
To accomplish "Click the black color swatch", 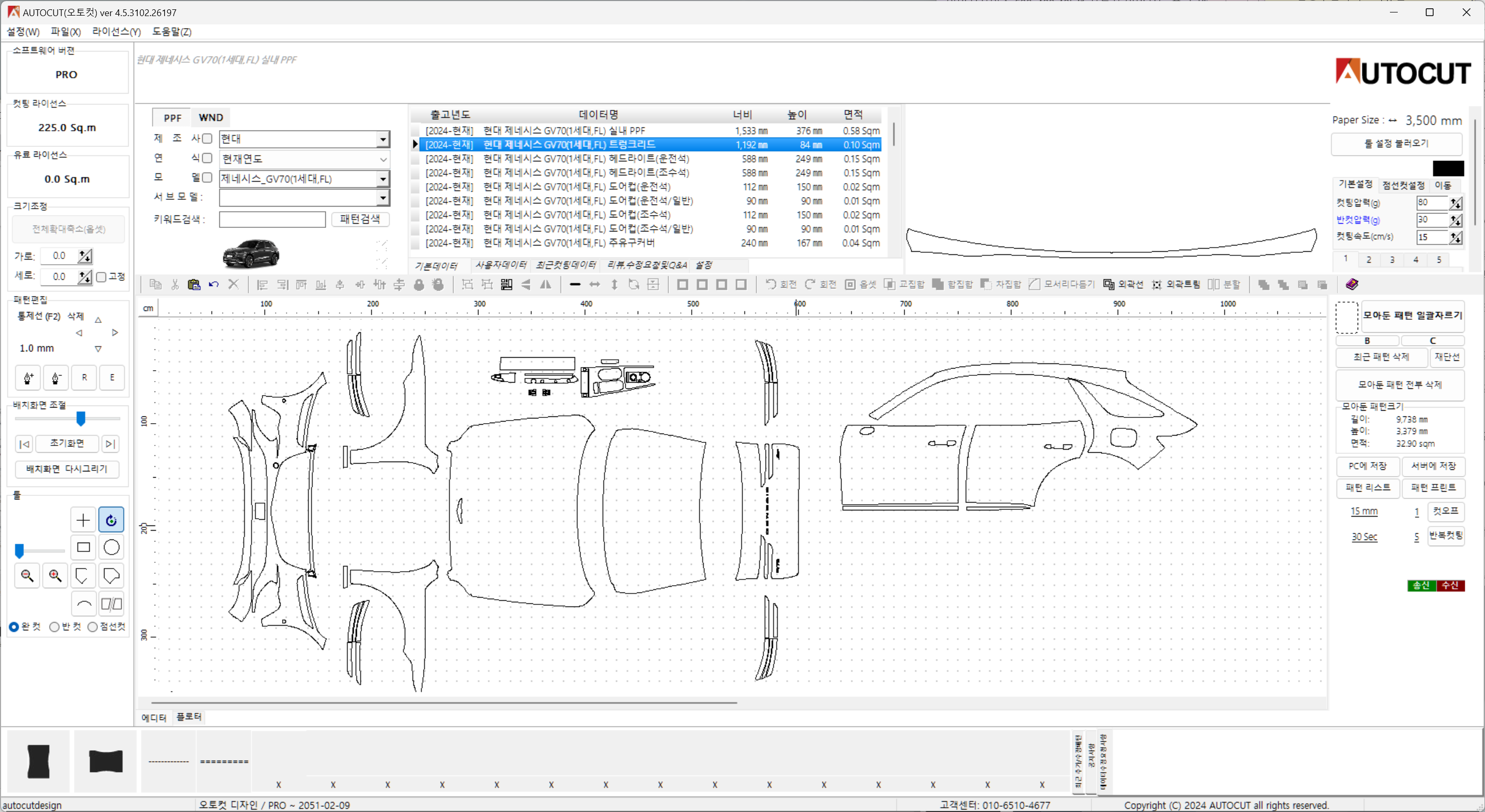I will (x=1448, y=168).
